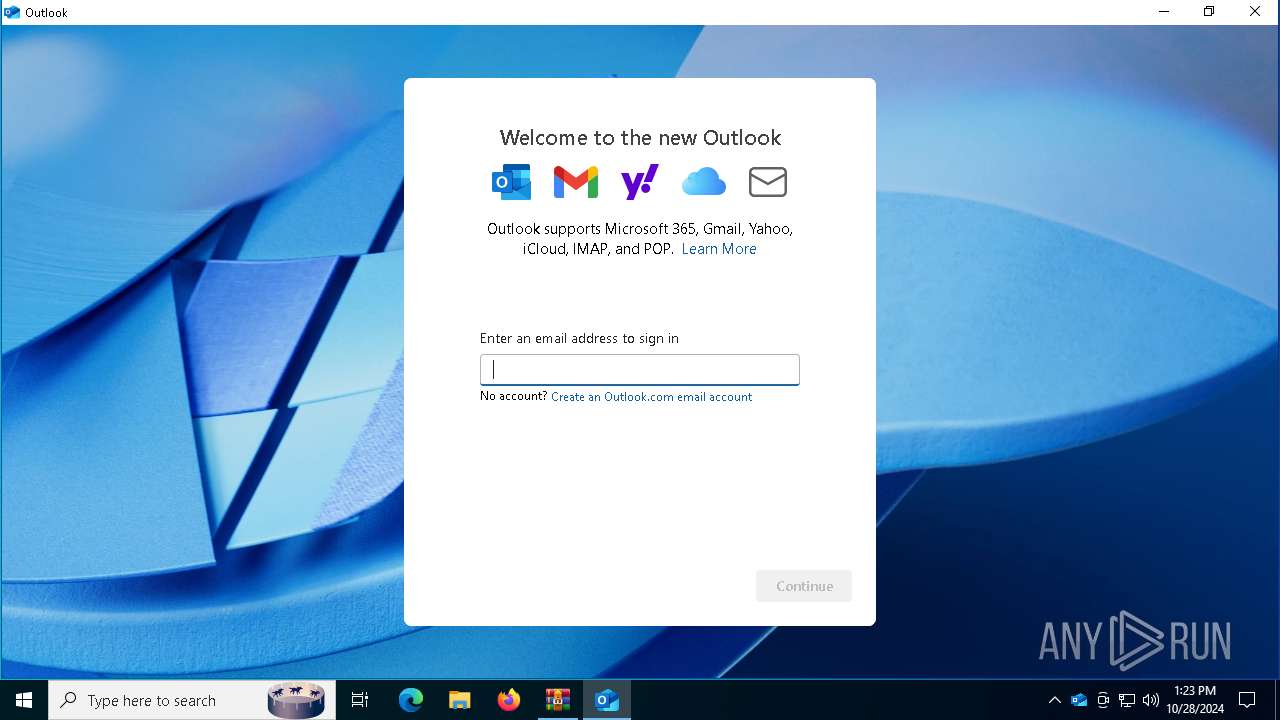Click the Gmail provider icon
The image size is (1280, 720).
(576, 182)
